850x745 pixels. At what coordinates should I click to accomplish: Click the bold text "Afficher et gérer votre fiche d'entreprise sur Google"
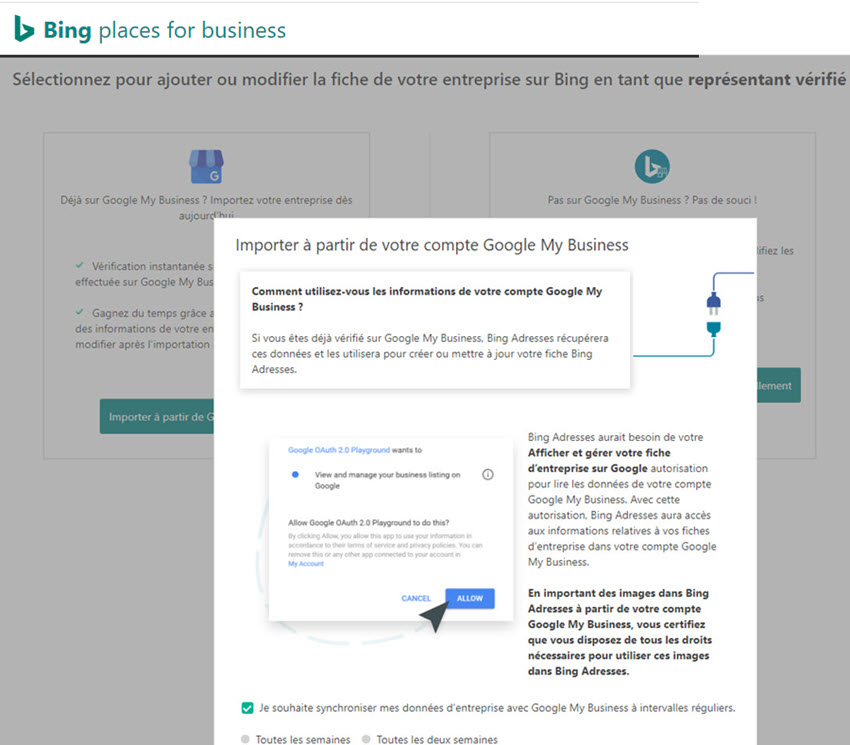click(599, 460)
